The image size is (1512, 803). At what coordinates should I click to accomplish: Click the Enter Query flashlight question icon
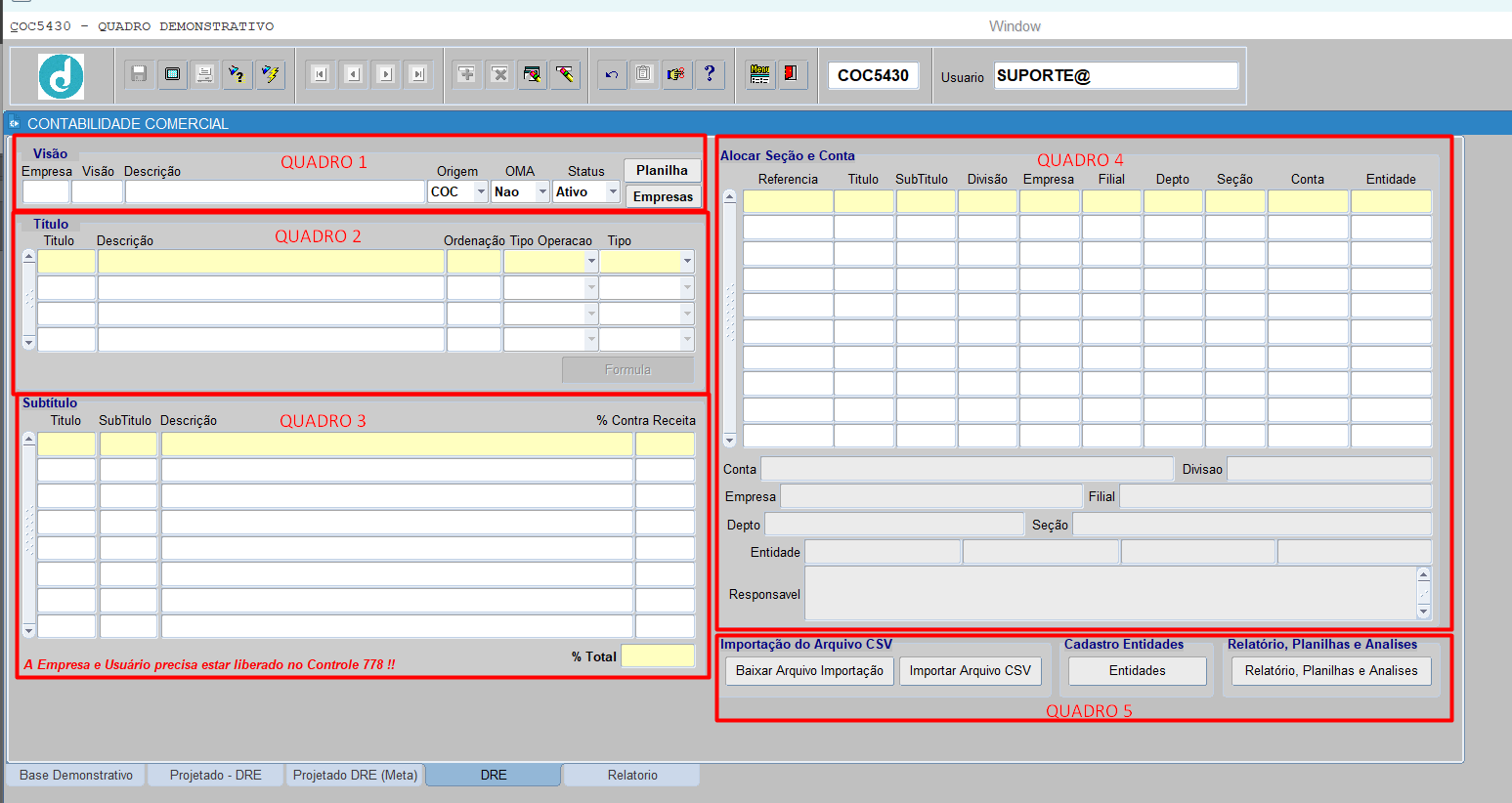pos(238,74)
